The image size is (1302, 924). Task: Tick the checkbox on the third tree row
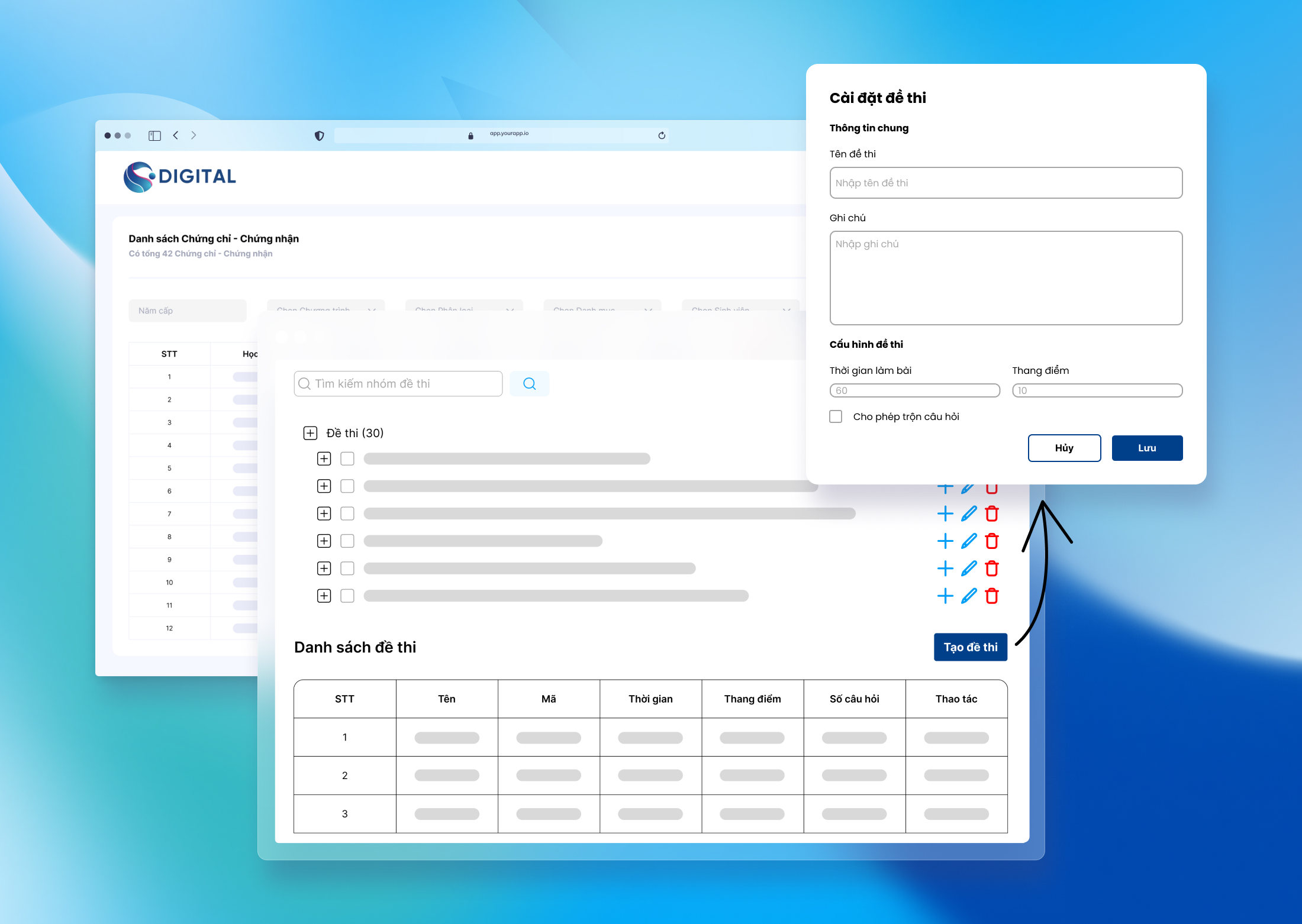pos(347,513)
